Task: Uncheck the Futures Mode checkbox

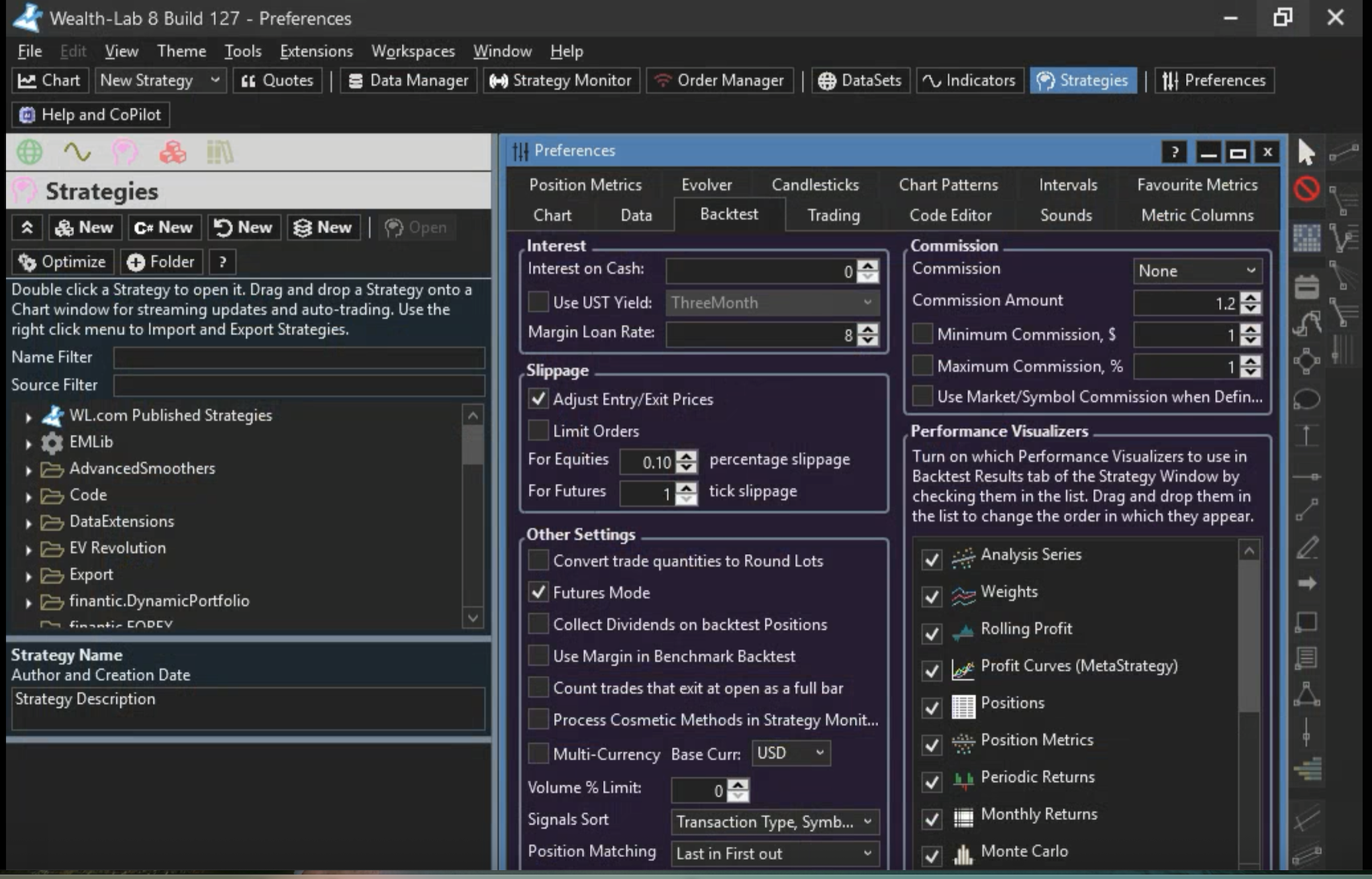Action: pyautogui.click(x=538, y=592)
